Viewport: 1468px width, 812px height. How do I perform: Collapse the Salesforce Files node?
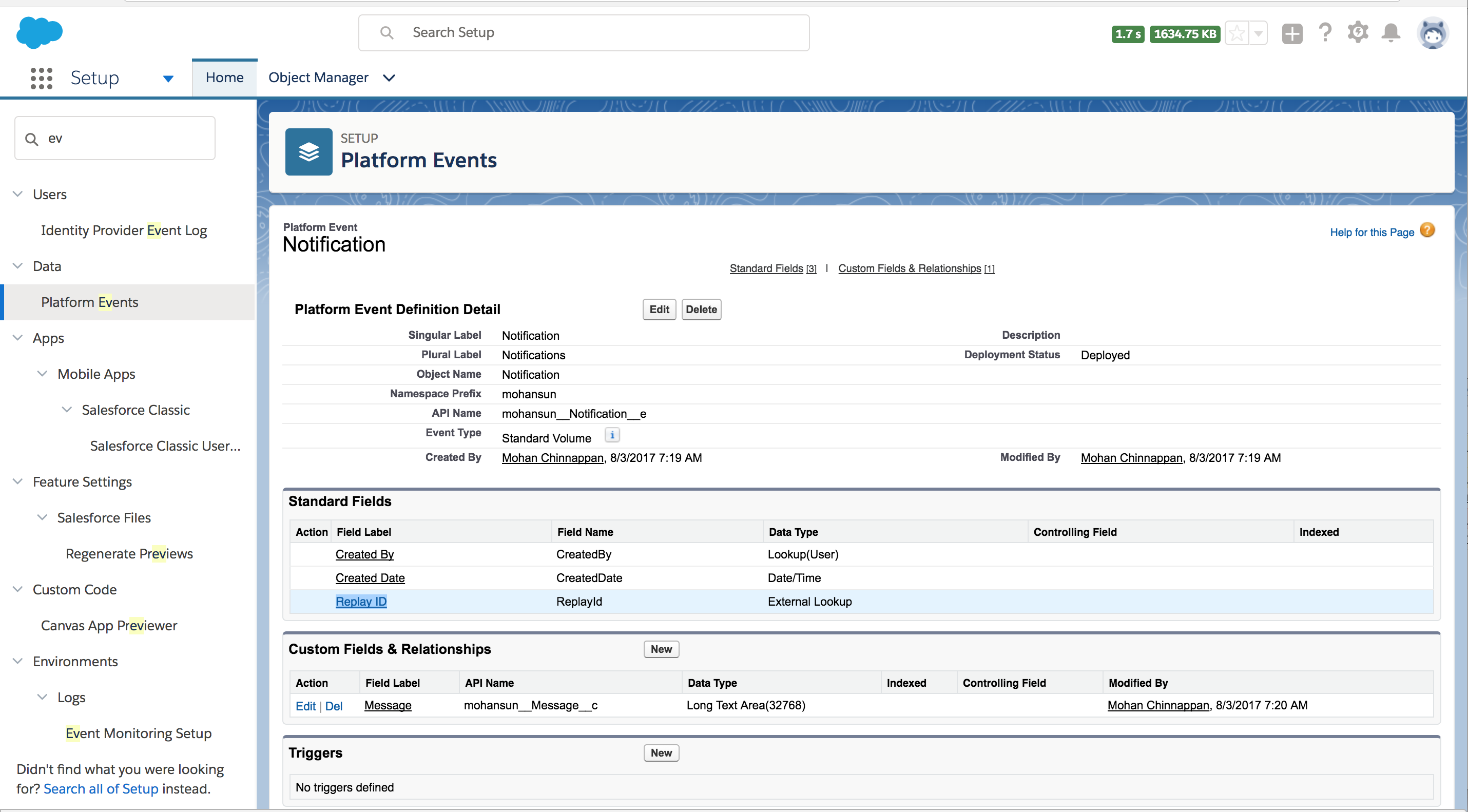(x=42, y=517)
